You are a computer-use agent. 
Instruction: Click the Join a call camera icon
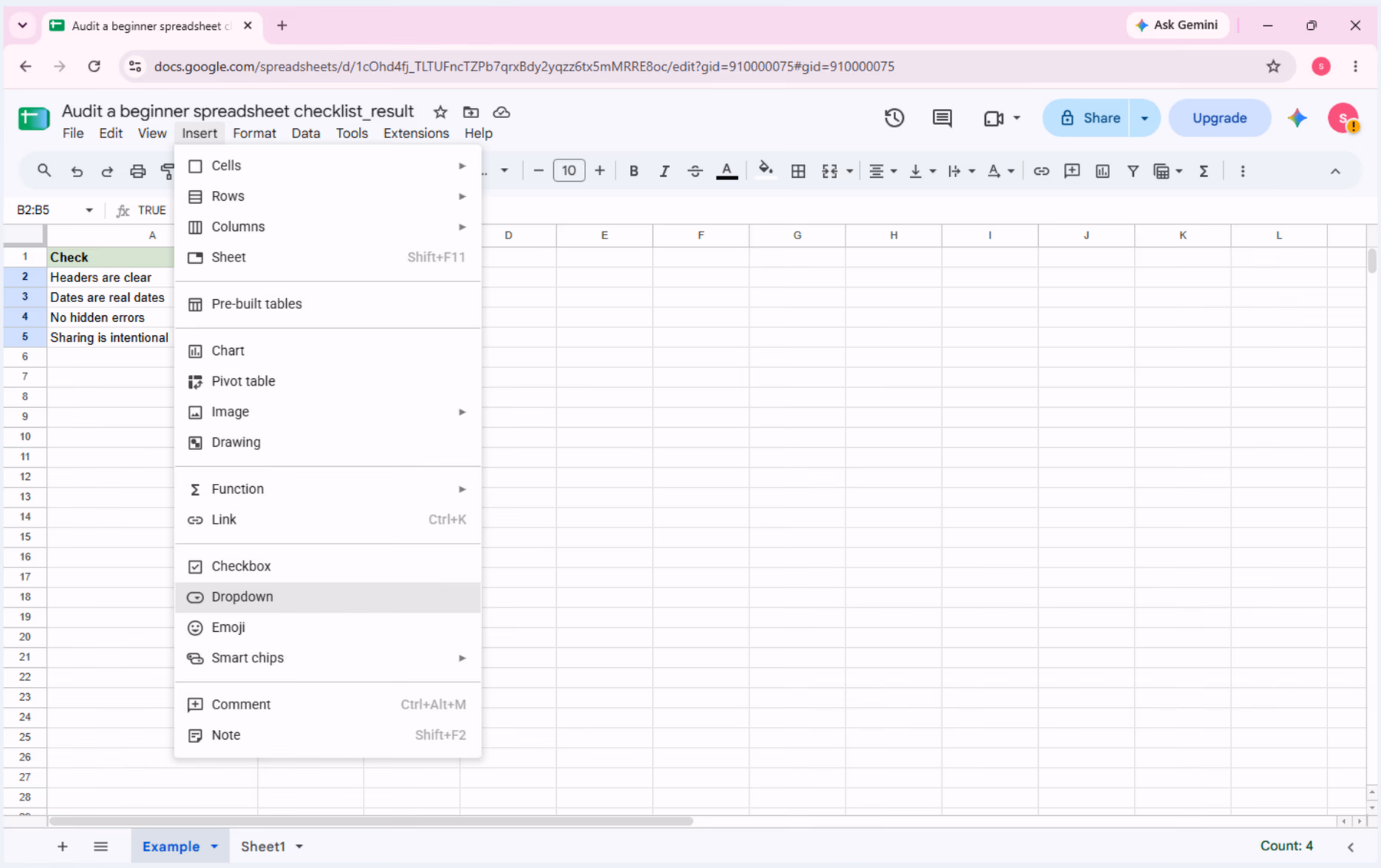(994, 118)
